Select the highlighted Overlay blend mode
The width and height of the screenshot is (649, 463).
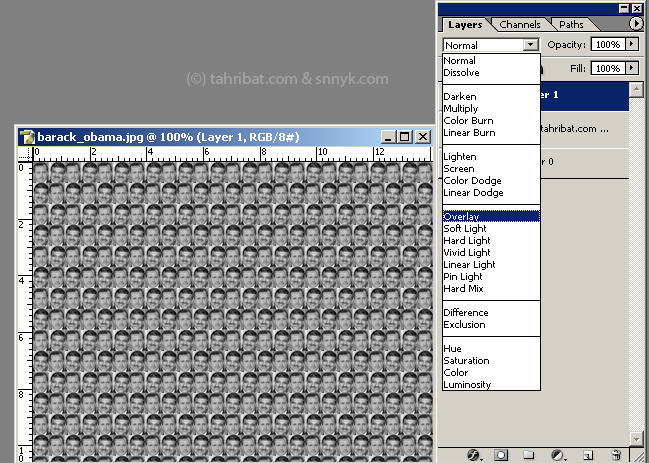point(491,216)
